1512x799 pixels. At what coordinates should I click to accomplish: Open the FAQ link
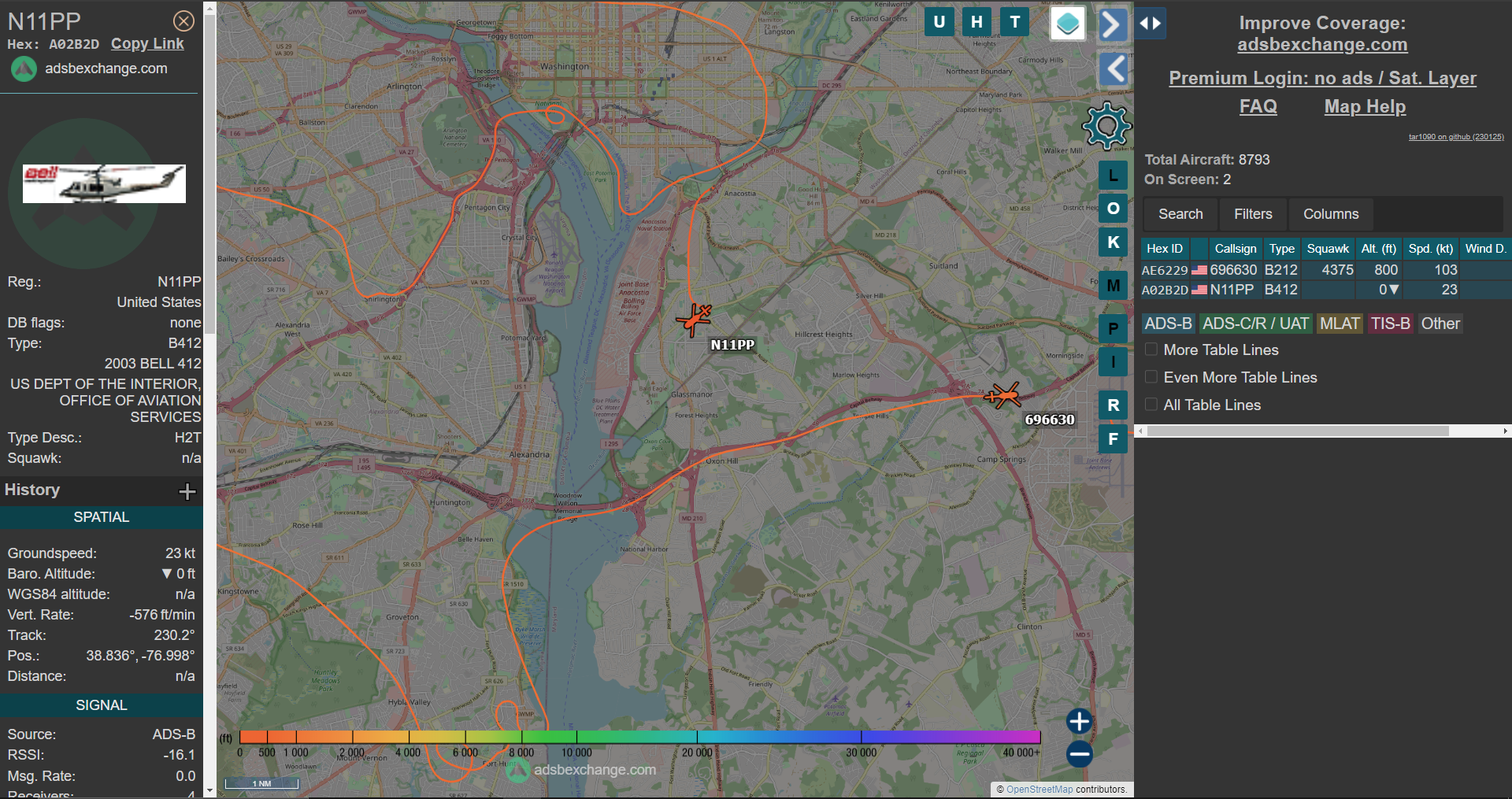point(1258,106)
